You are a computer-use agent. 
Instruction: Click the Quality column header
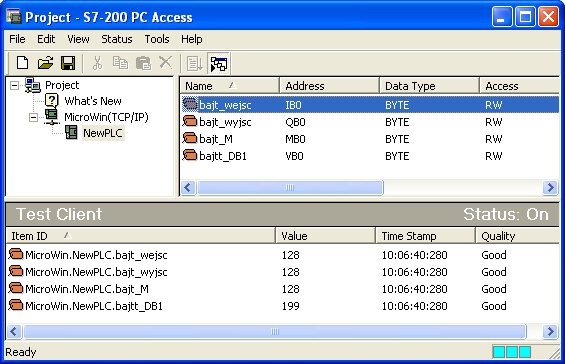click(x=517, y=236)
